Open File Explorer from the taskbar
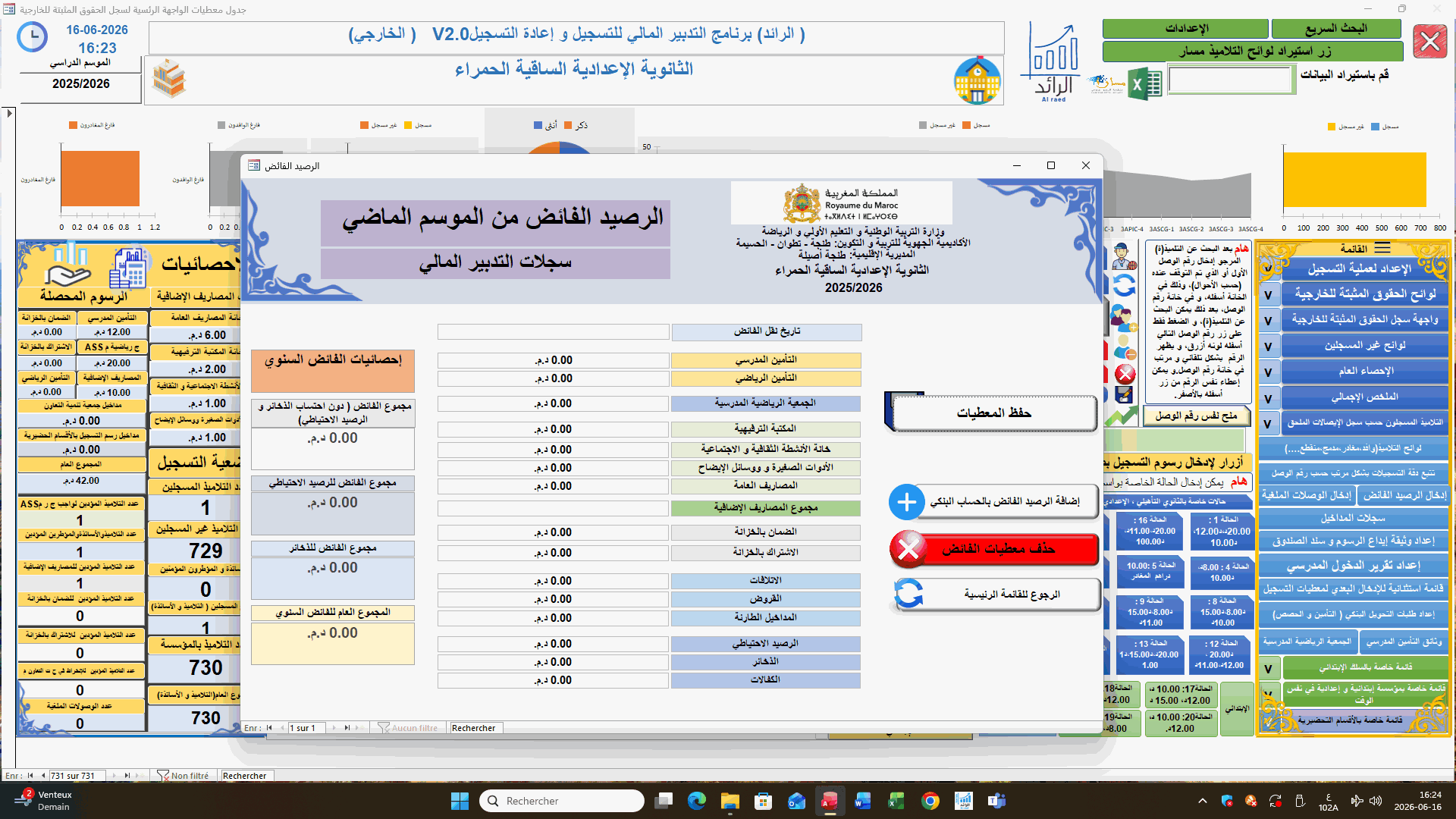 tap(730, 801)
